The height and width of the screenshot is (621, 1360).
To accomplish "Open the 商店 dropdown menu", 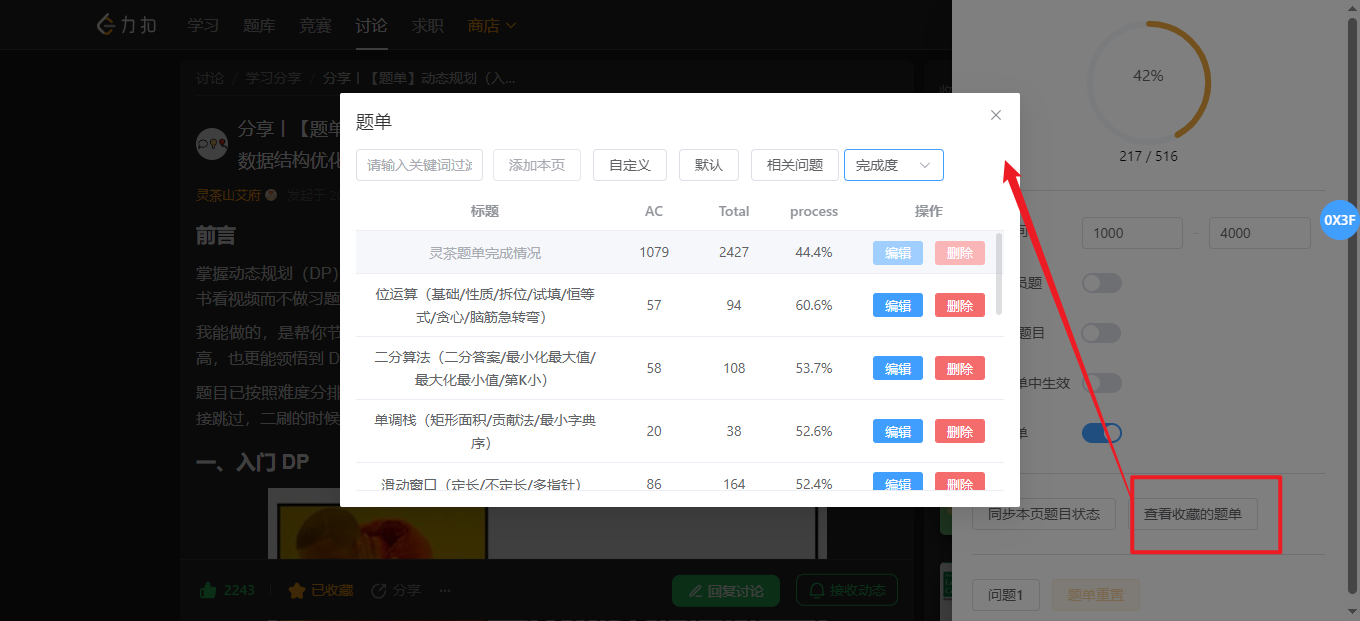I will (x=492, y=25).
